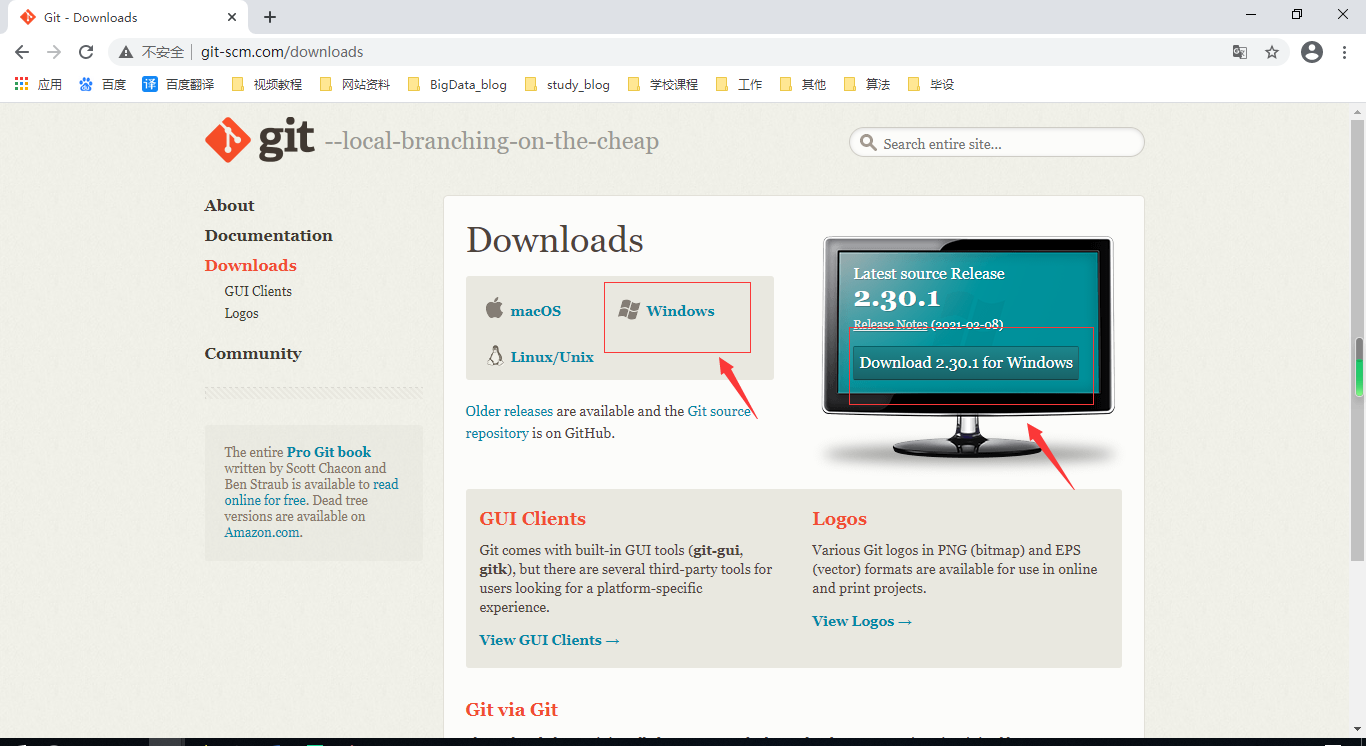The height and width of the screenshot is (746, 1366).
Task: Click the read online for free link
Action: pos(311,492)
